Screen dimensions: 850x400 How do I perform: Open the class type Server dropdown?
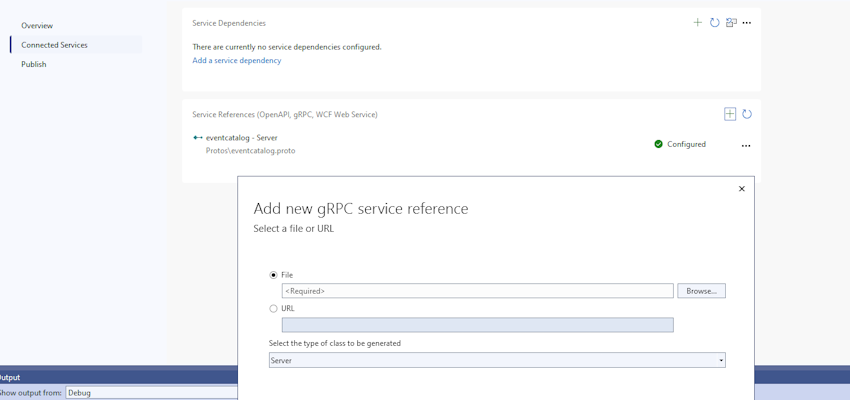[497, 360]
